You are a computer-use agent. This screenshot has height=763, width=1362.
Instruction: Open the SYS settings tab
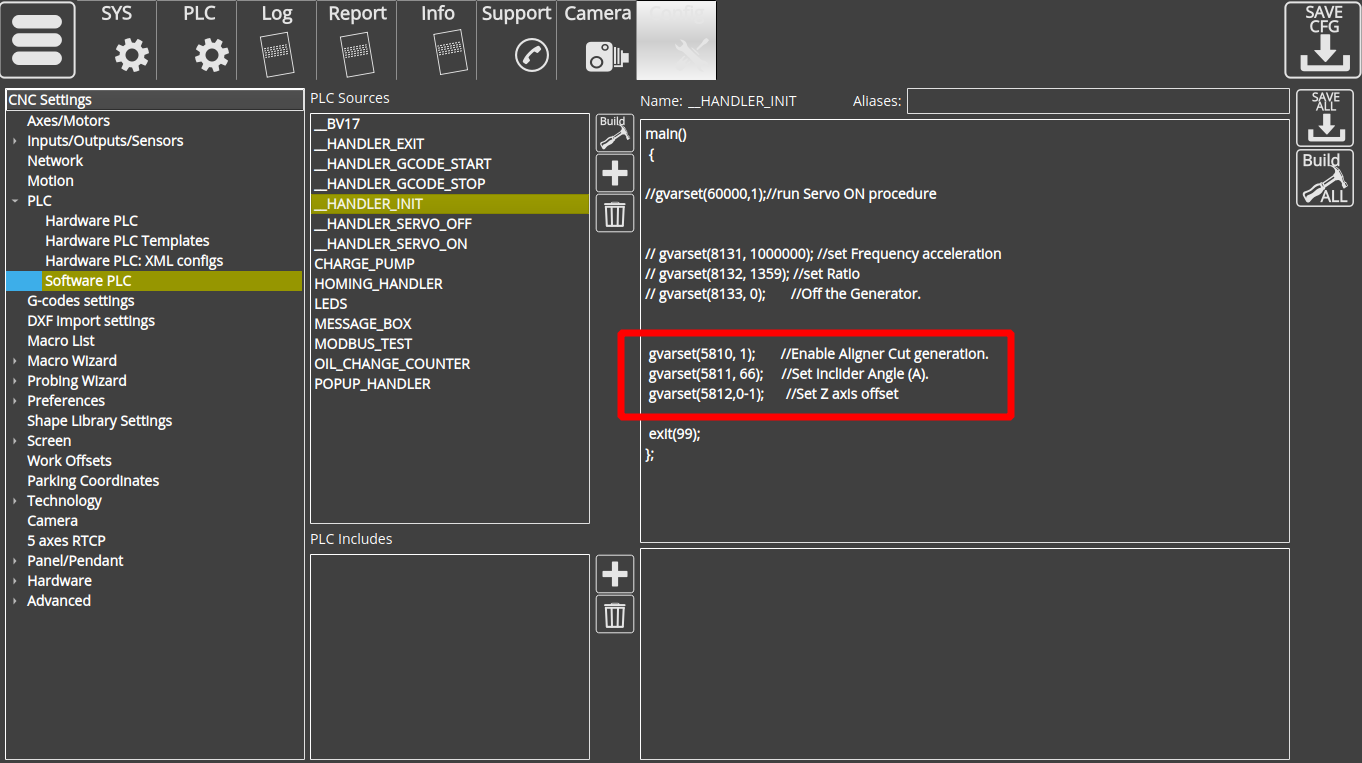[x=117, y=40]
